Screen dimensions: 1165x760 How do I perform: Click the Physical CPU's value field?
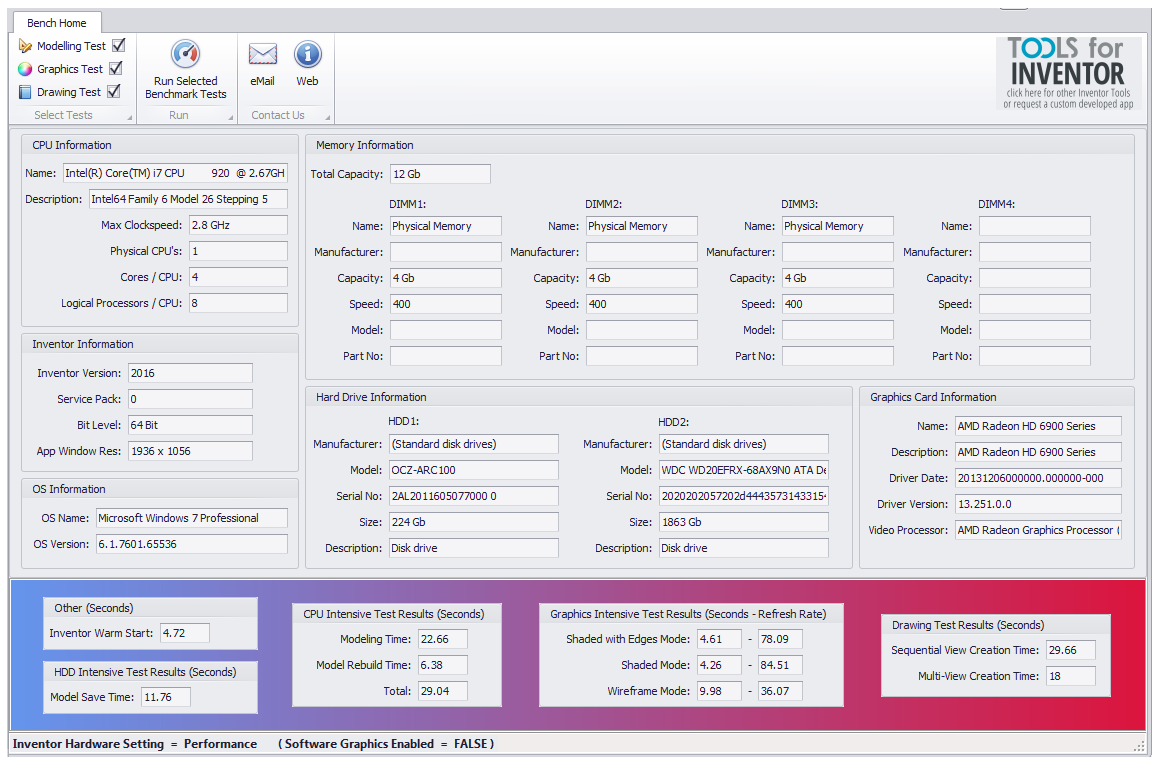tap(238, 251)
